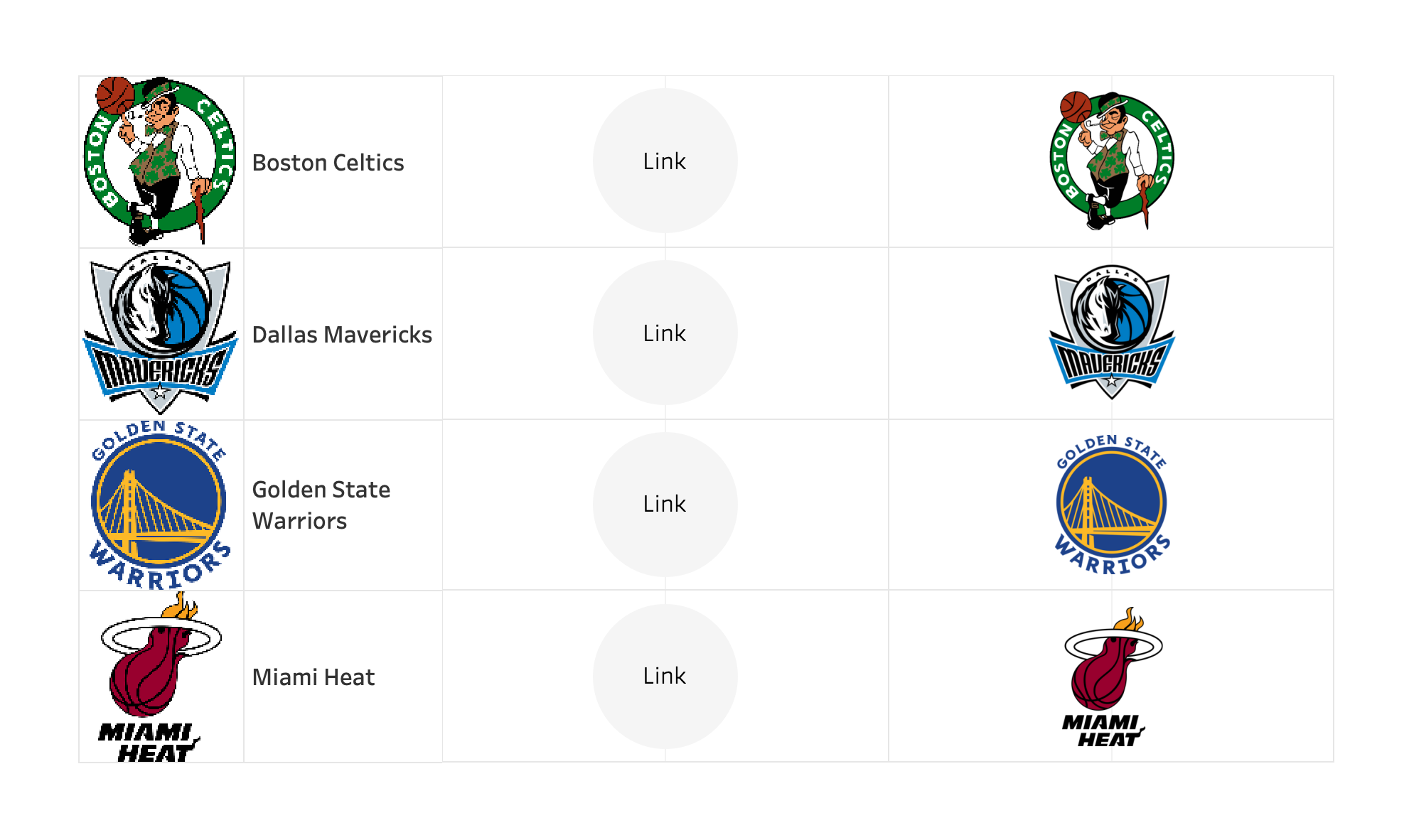Image resolution: width=1409 pixels, height=840 pixels.
Task: Click the Golden State Warriors name label
Action: point(321,505)
